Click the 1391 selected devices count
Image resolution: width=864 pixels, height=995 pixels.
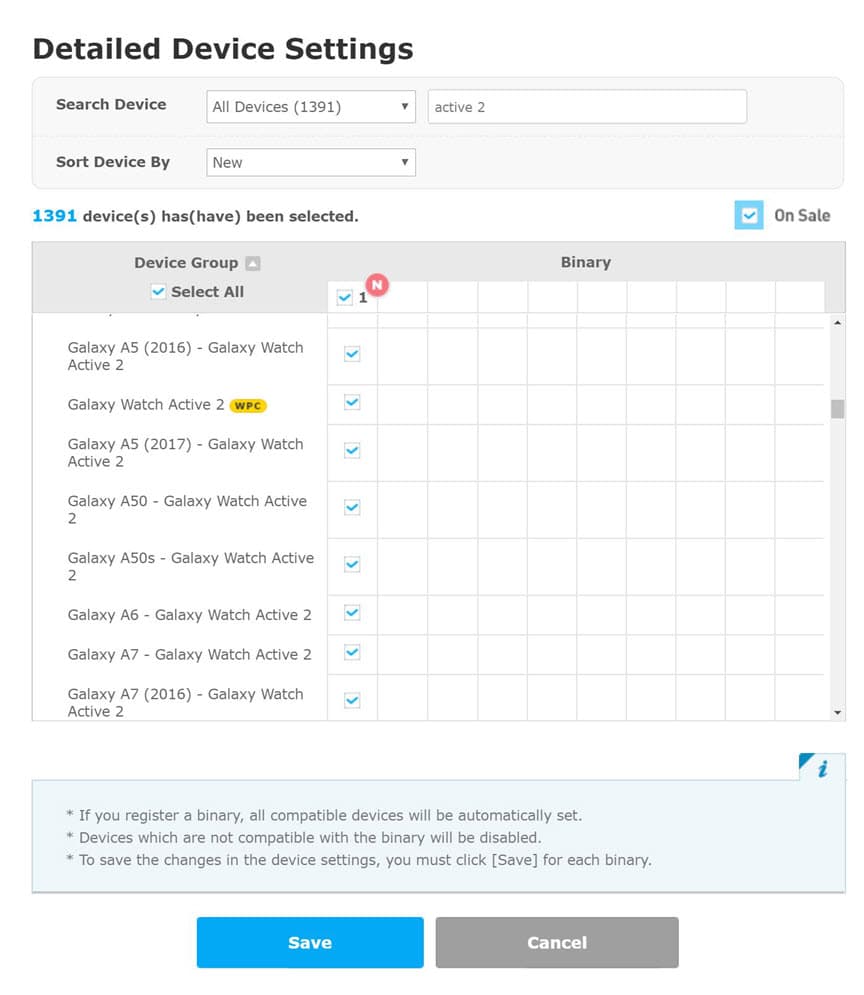[x=55, y=216]
